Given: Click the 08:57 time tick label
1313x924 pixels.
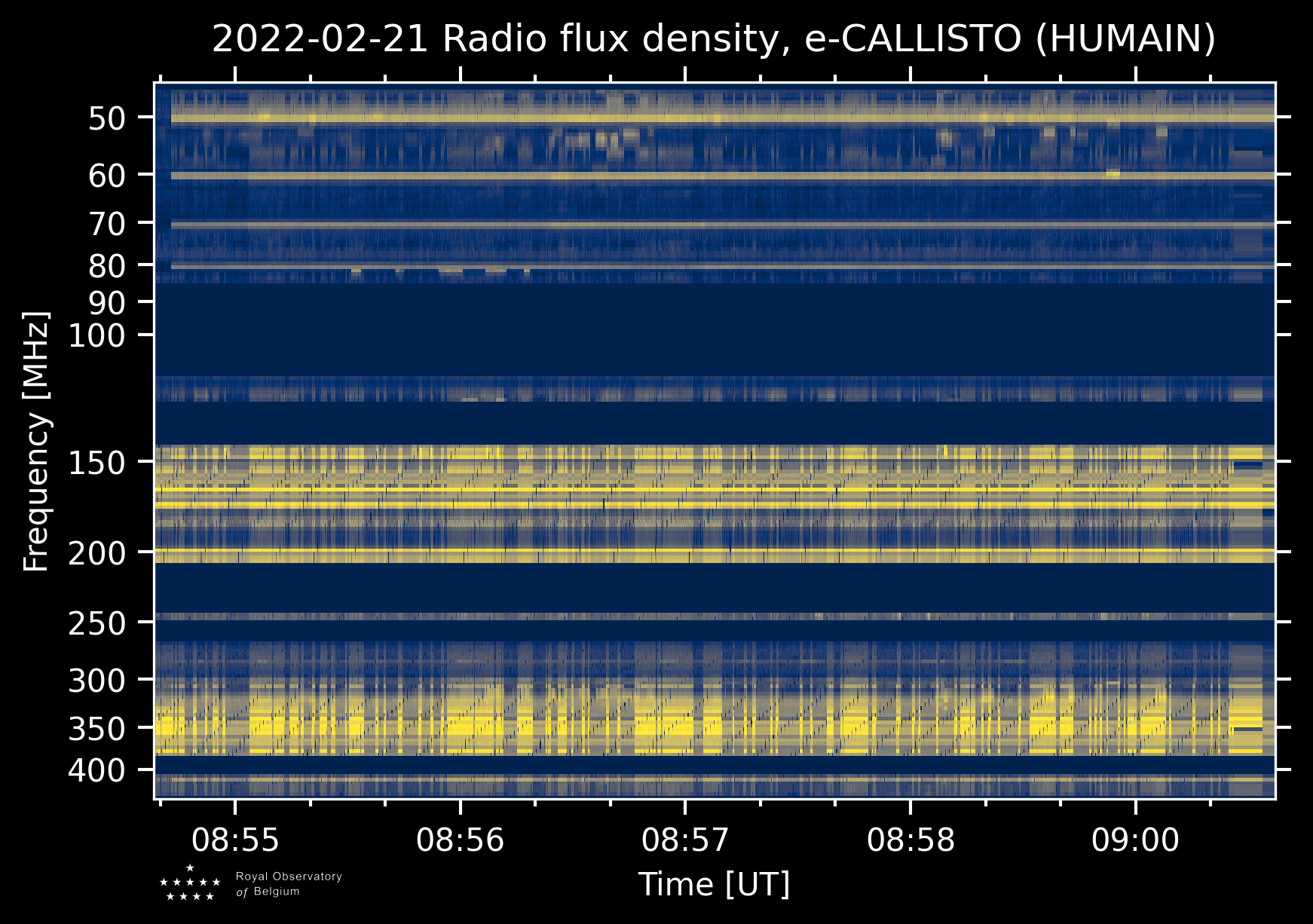Looking at the screenshot, I should (685, 840).
